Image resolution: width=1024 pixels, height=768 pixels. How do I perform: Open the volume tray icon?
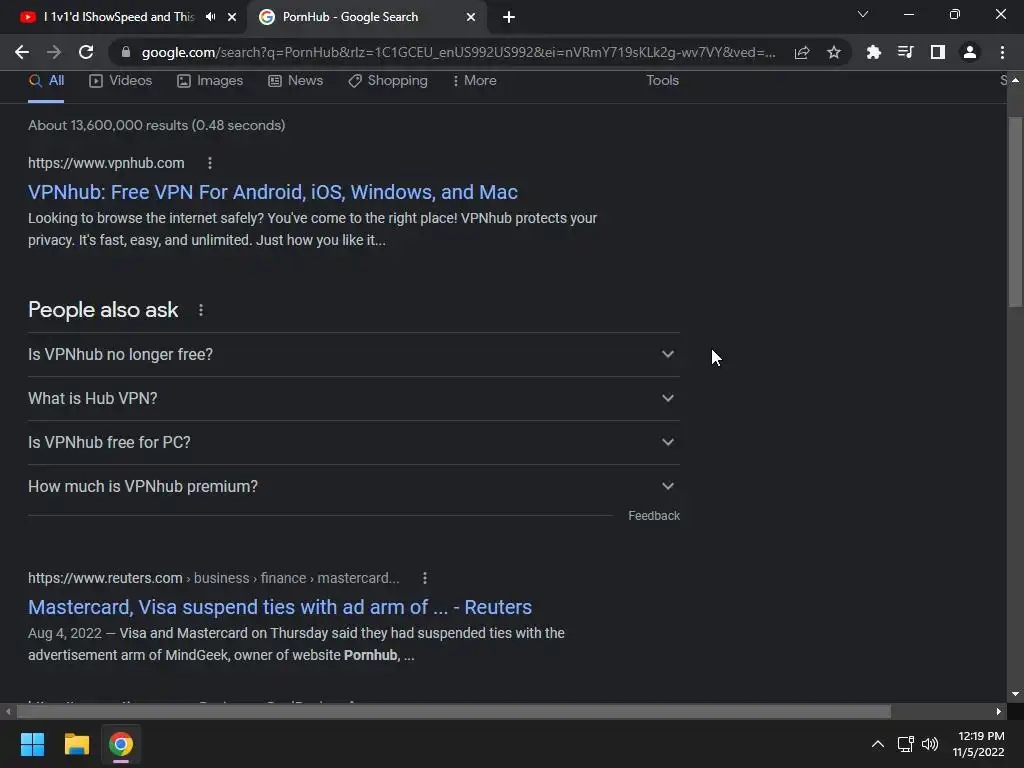pyautogui.click(x=930, y=744)
